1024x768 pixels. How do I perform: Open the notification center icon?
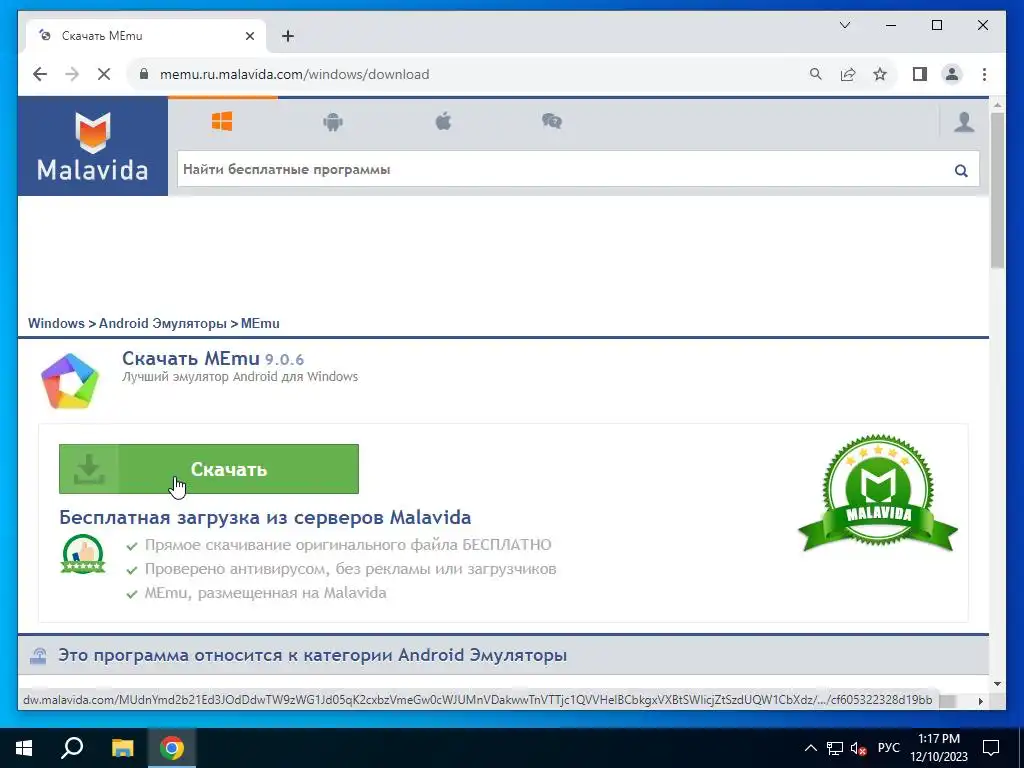click(x=991, y=748)
